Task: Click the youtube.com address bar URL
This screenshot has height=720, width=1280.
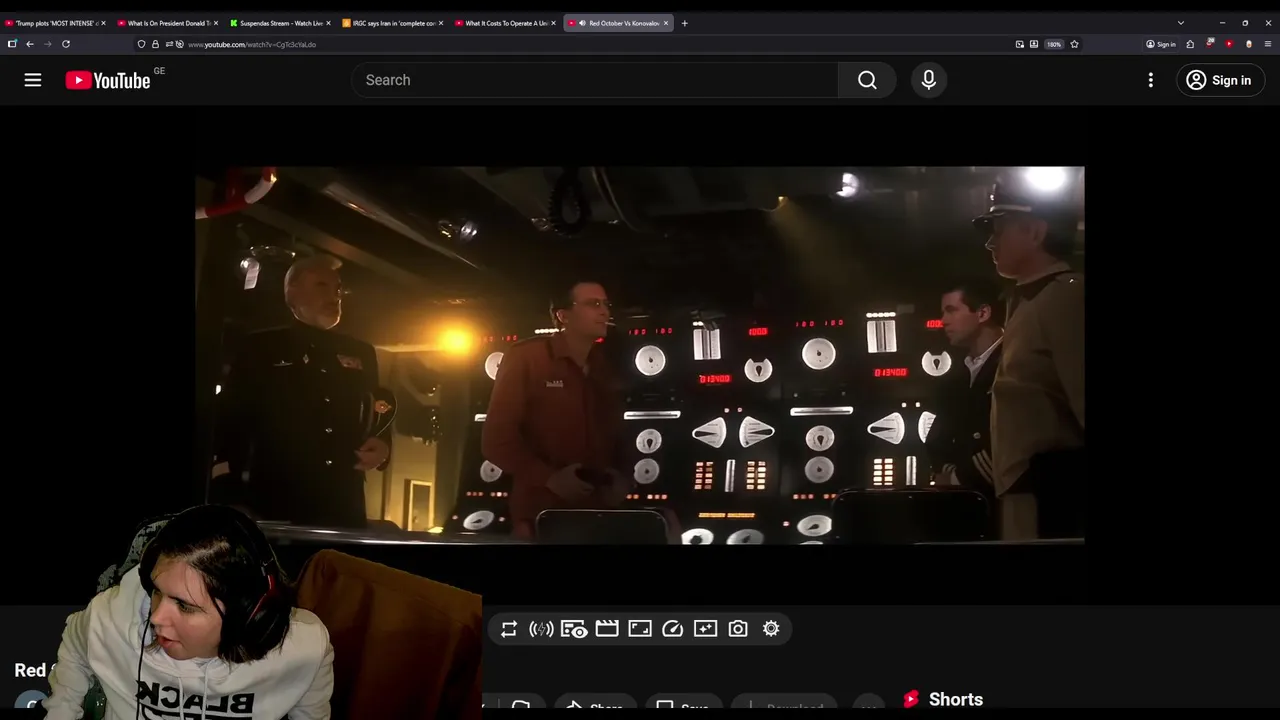Action: [252, 44]
